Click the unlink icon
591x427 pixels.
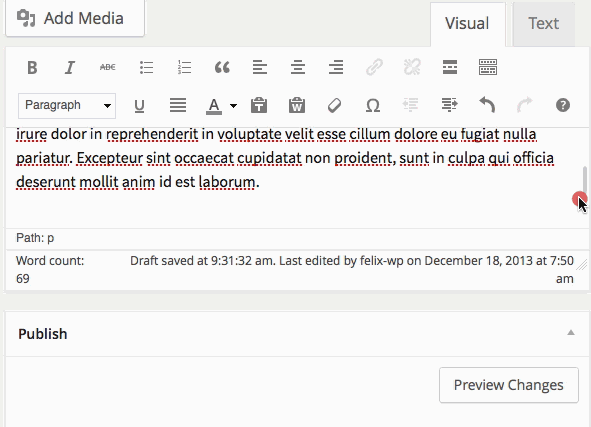(x=412, y=68)
